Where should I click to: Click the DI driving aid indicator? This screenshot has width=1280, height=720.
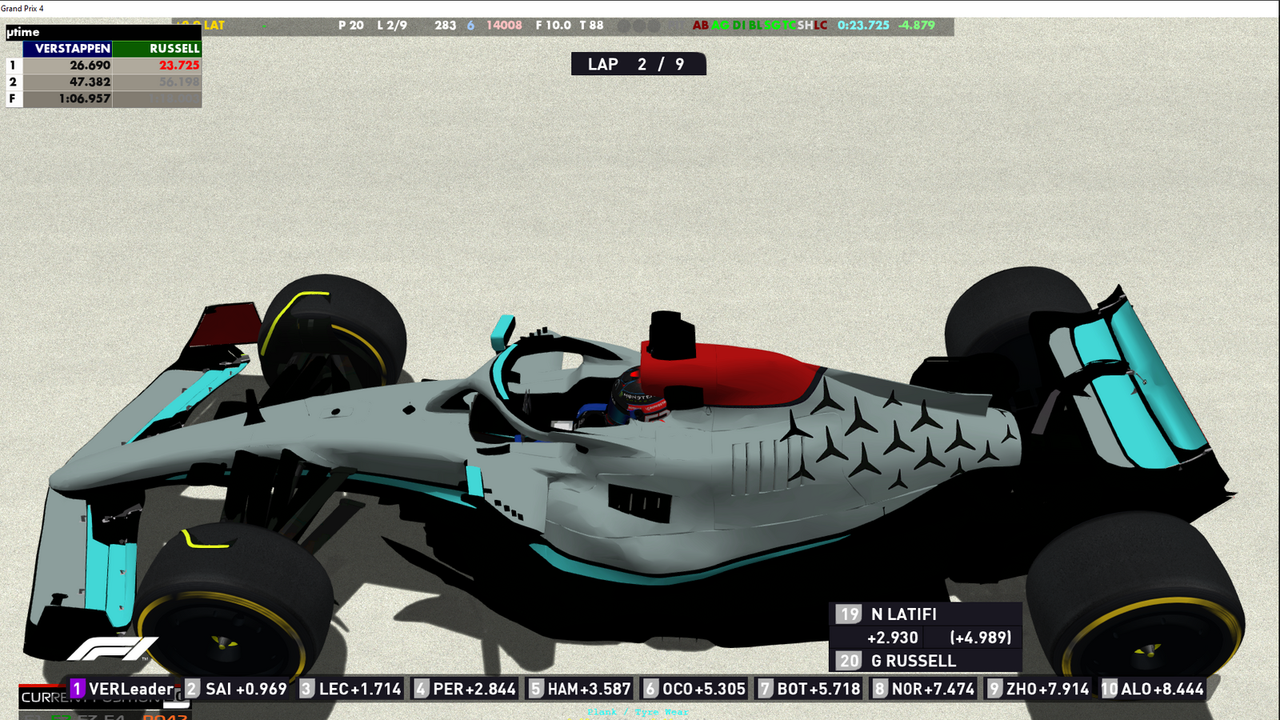(x=738, y=25)
